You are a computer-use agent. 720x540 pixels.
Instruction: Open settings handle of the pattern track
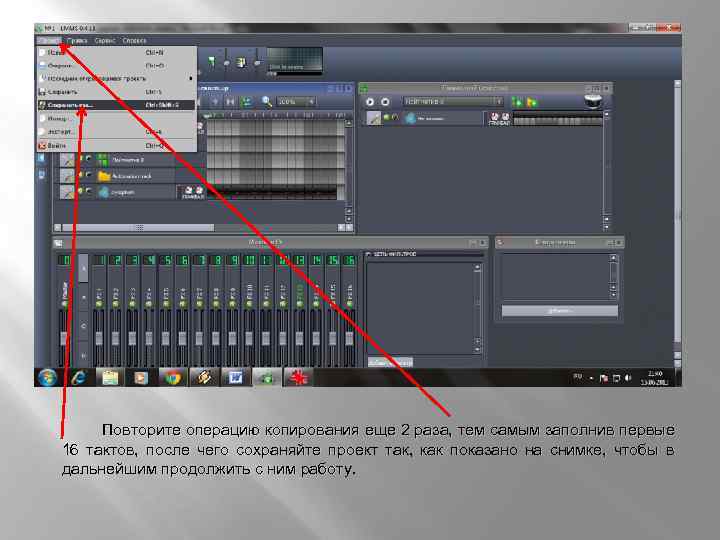[x=68, y=160]
